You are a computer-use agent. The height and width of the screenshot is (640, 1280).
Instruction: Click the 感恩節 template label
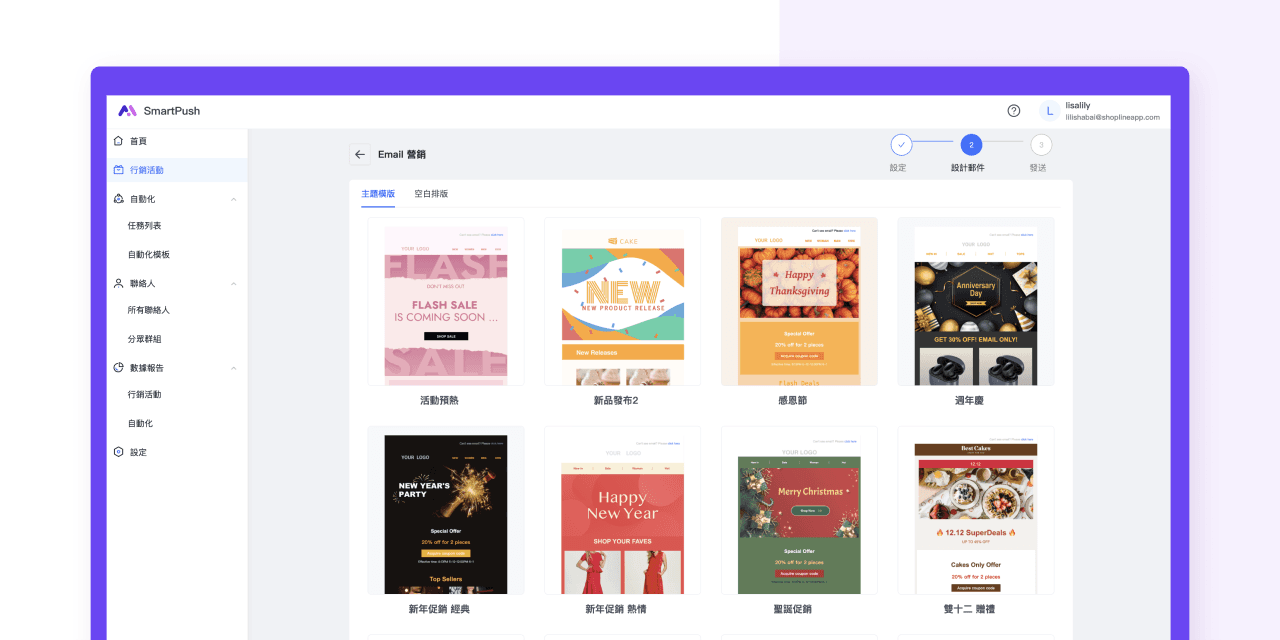(793, 401)
